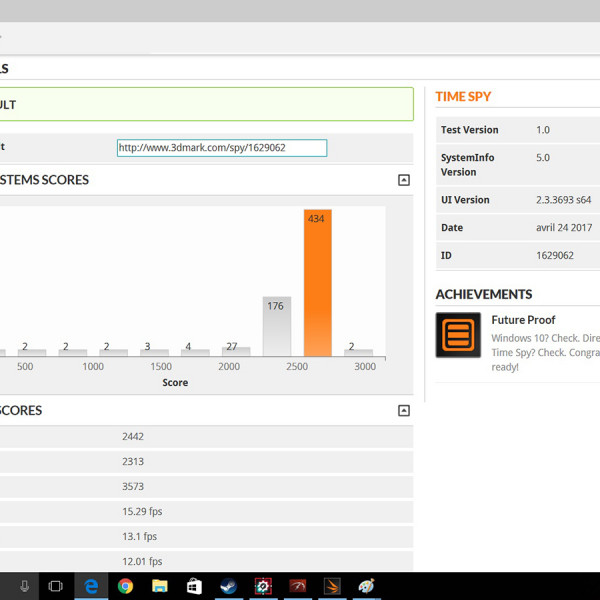Open Microsoft Edge from the taskbar
The height and width of the screenshot is (600, 600).
tap(90, 586)
